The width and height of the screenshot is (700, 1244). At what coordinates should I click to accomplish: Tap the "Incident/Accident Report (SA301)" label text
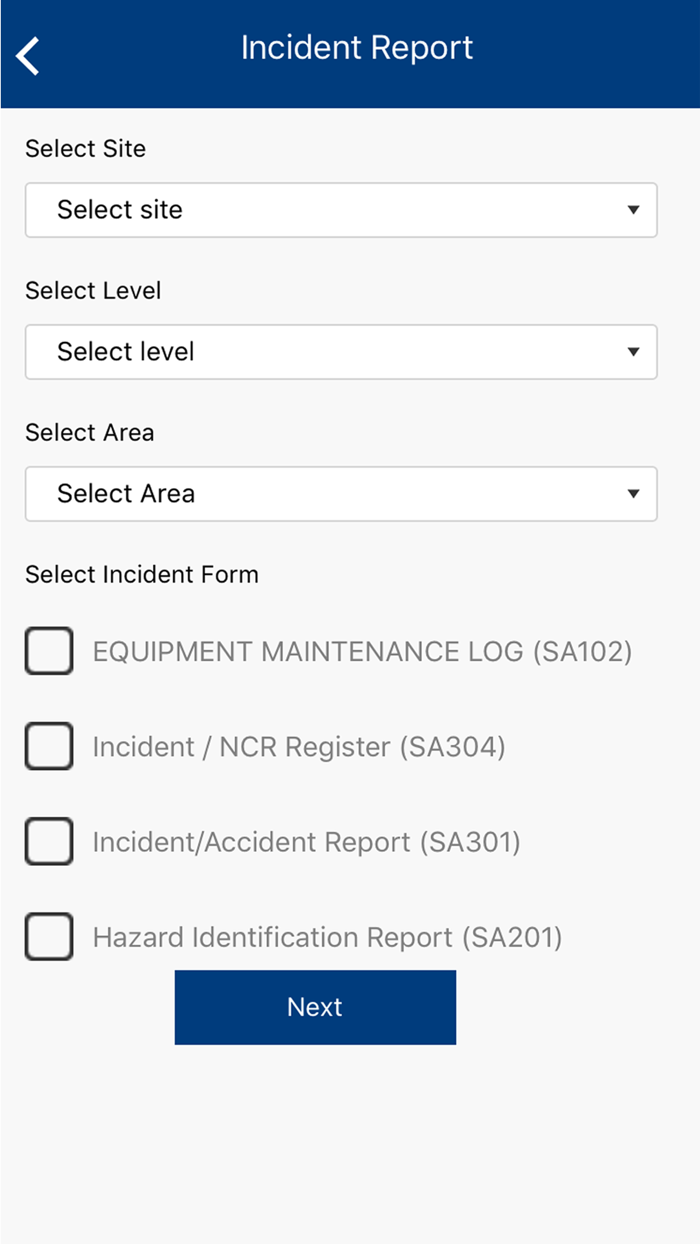[306, 842]
